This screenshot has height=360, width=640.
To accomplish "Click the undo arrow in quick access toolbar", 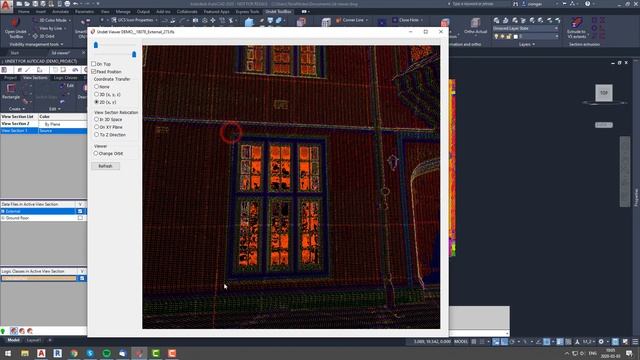I will [x=75, y=4].
